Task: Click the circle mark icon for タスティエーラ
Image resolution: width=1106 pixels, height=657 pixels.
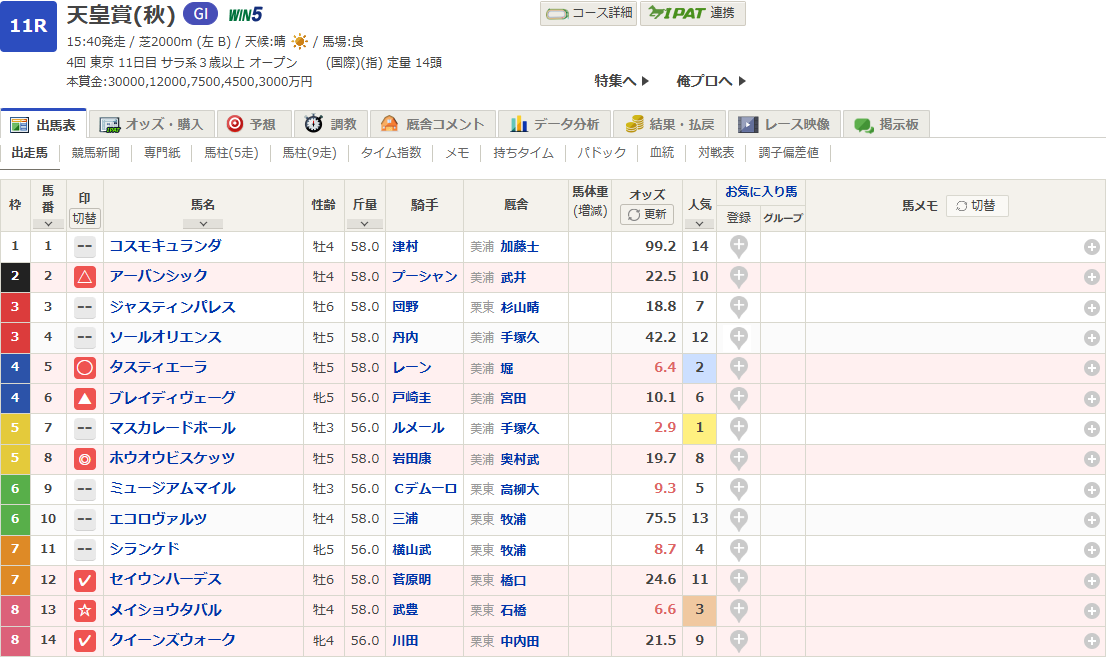Action: (85, 368)
